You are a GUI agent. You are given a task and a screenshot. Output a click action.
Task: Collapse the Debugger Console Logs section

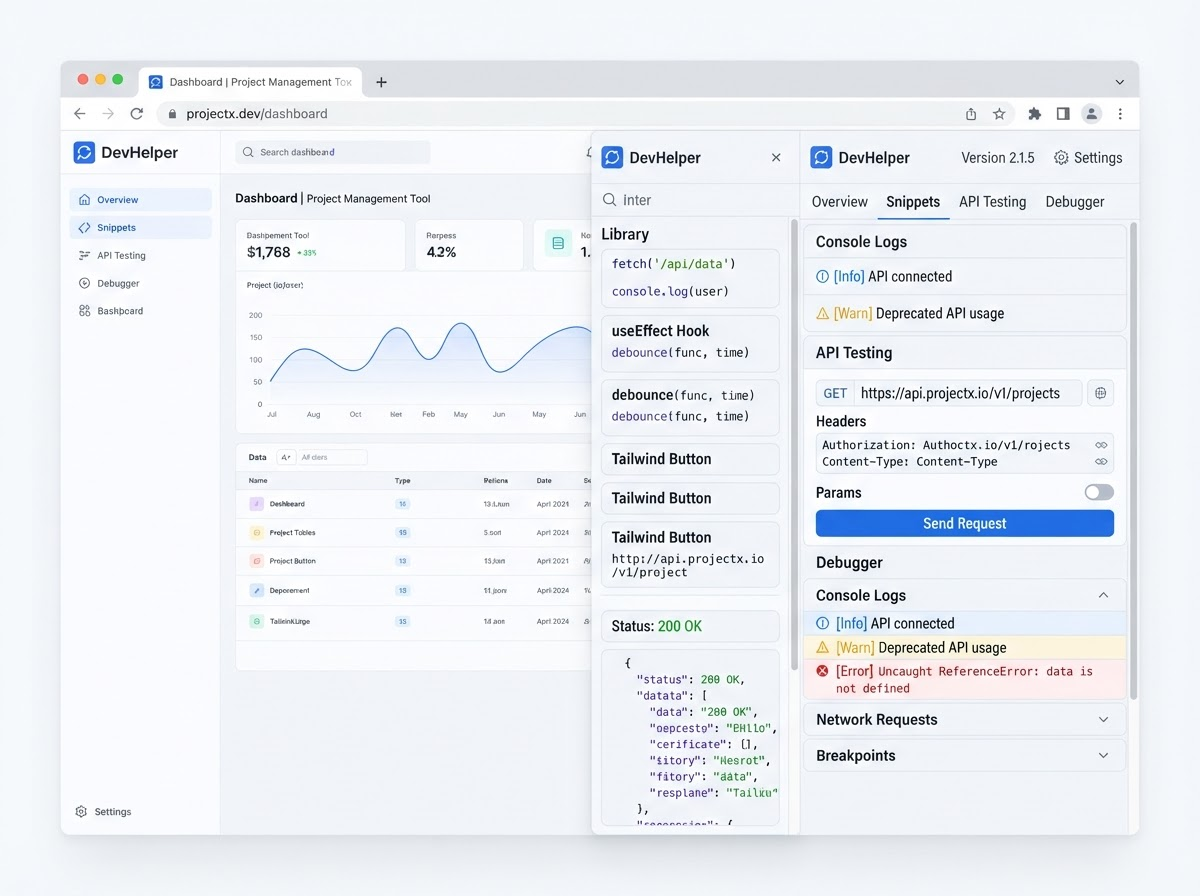[1103, 595]
